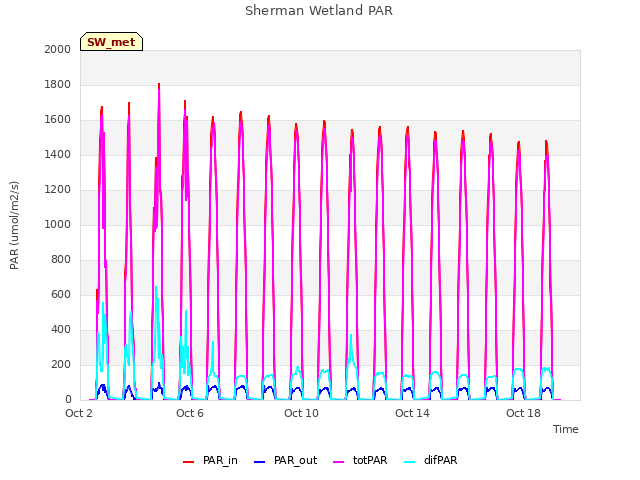Click the chart title Sherman Wetland PAR

coord(319,10)
